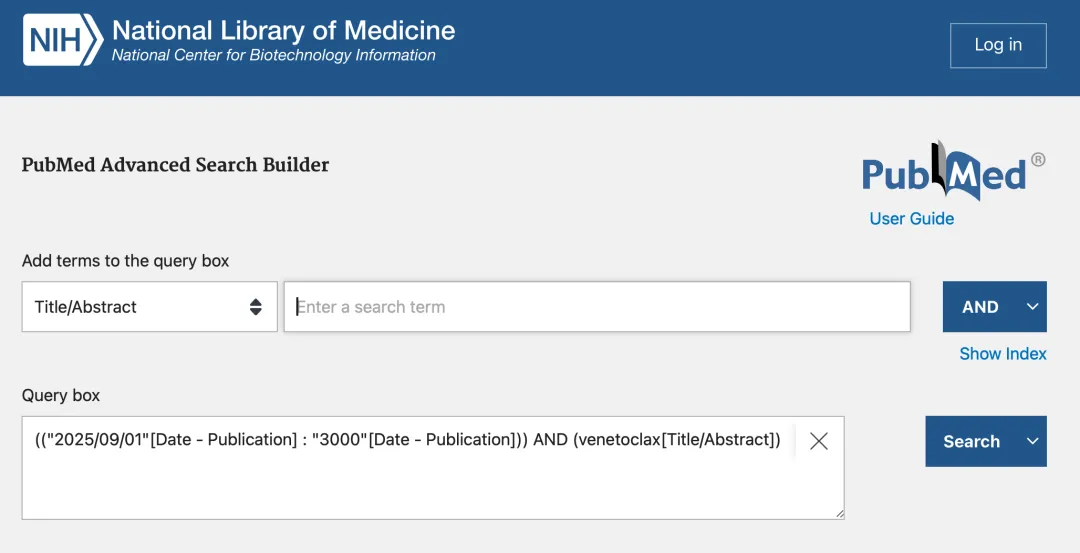Click the book icon in PubMed logo
The image size is (1080, 553).
point(939,168)
